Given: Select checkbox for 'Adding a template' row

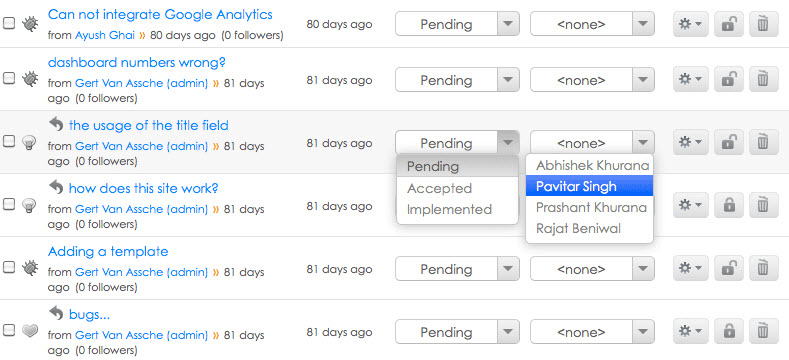Looking at the screenshot, I should point(9,267).
